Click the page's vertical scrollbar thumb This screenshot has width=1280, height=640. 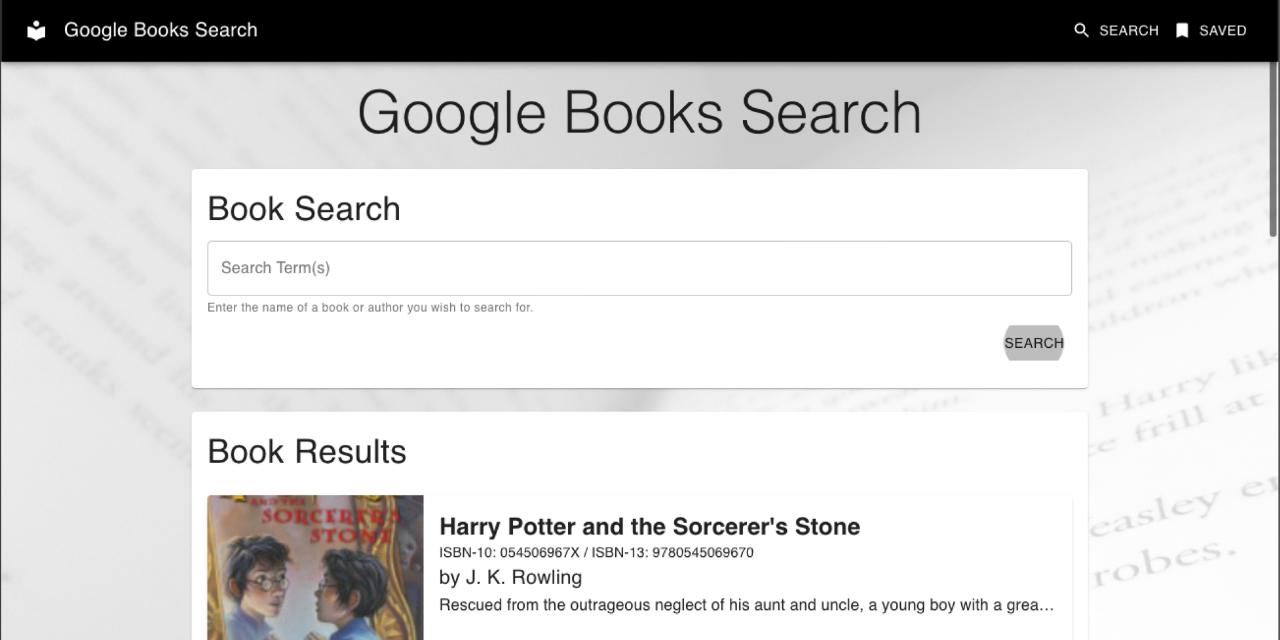1273,150
